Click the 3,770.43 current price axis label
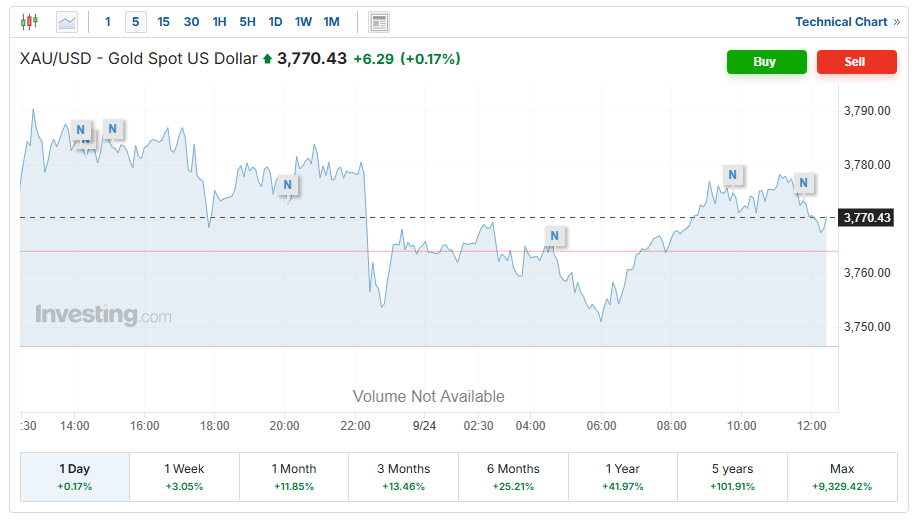The height and width of the screenshot is (520, 917). tap(867, 217)
